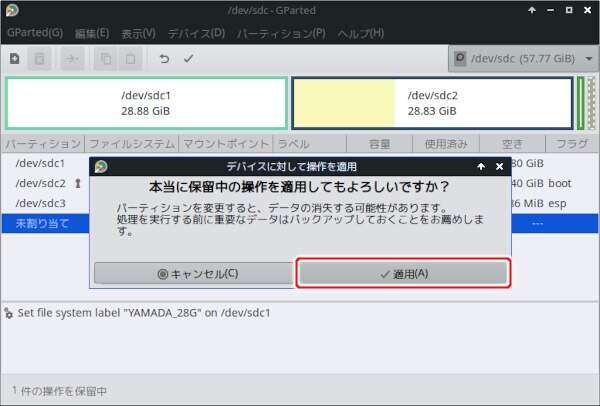
Task: Click the esp flag text
Action: (x=557, y=204)
